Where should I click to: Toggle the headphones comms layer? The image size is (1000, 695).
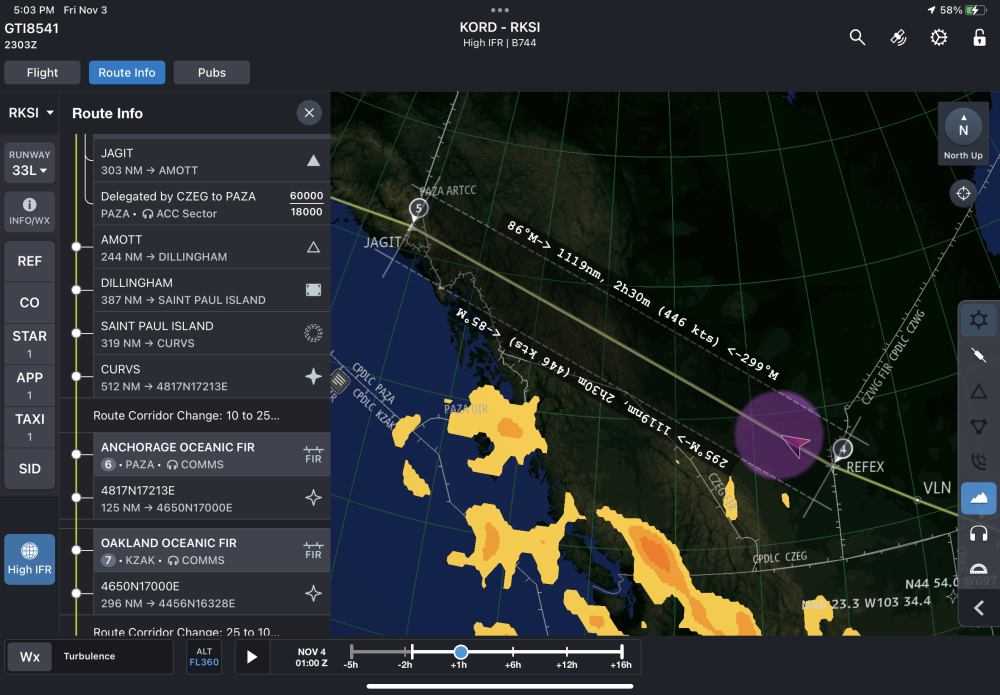[978, 534]
